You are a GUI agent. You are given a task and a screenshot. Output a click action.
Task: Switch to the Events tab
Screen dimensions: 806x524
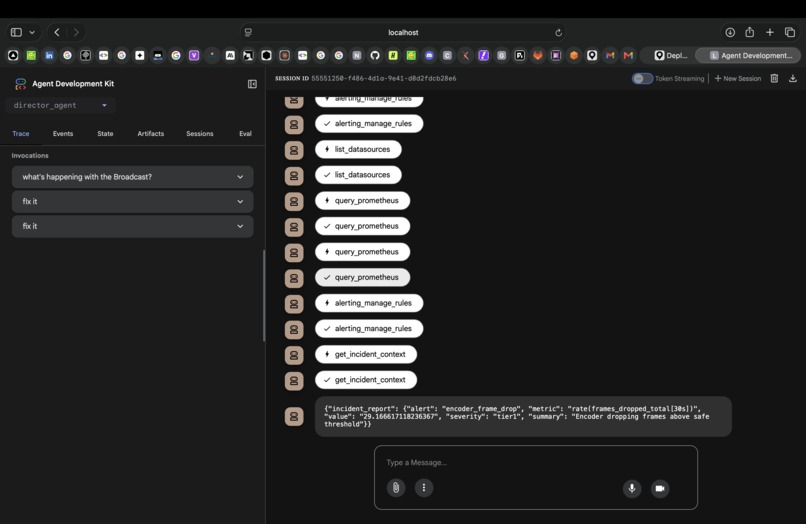[x=63, y=134]
